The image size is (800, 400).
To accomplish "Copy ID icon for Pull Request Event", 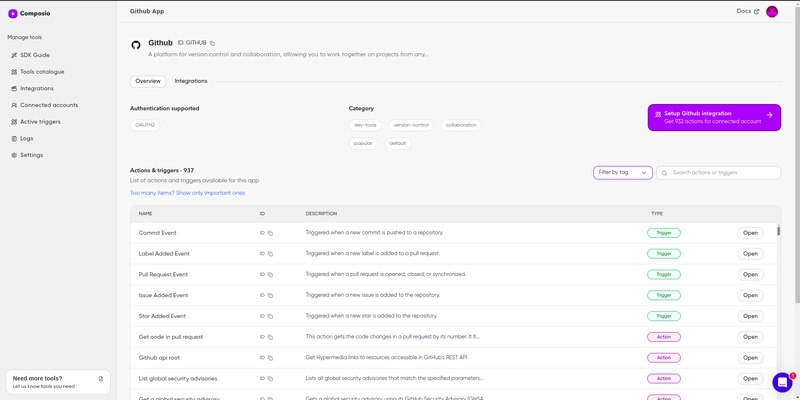I will (270, 274).
